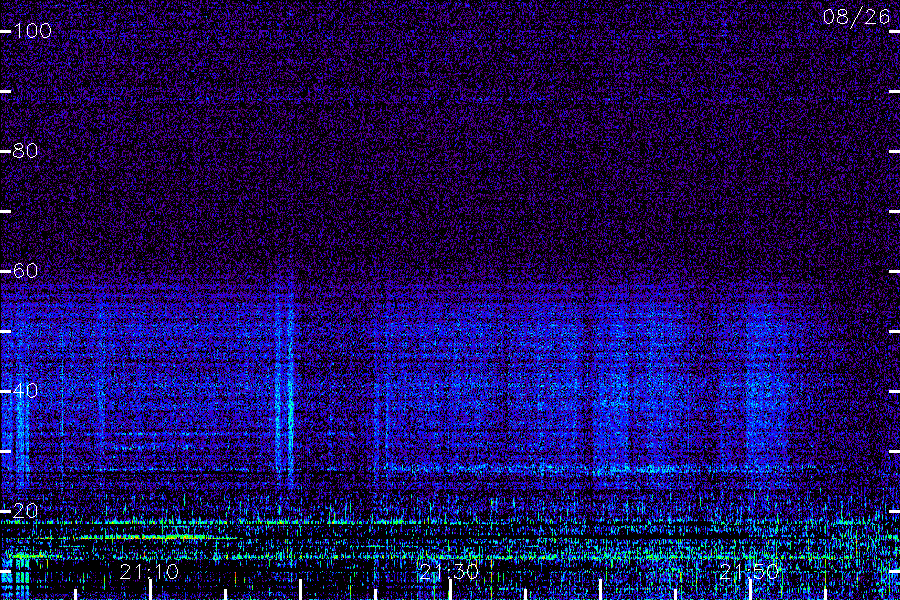
Task: Click the 80 frequency axis label
Action: 26,151
